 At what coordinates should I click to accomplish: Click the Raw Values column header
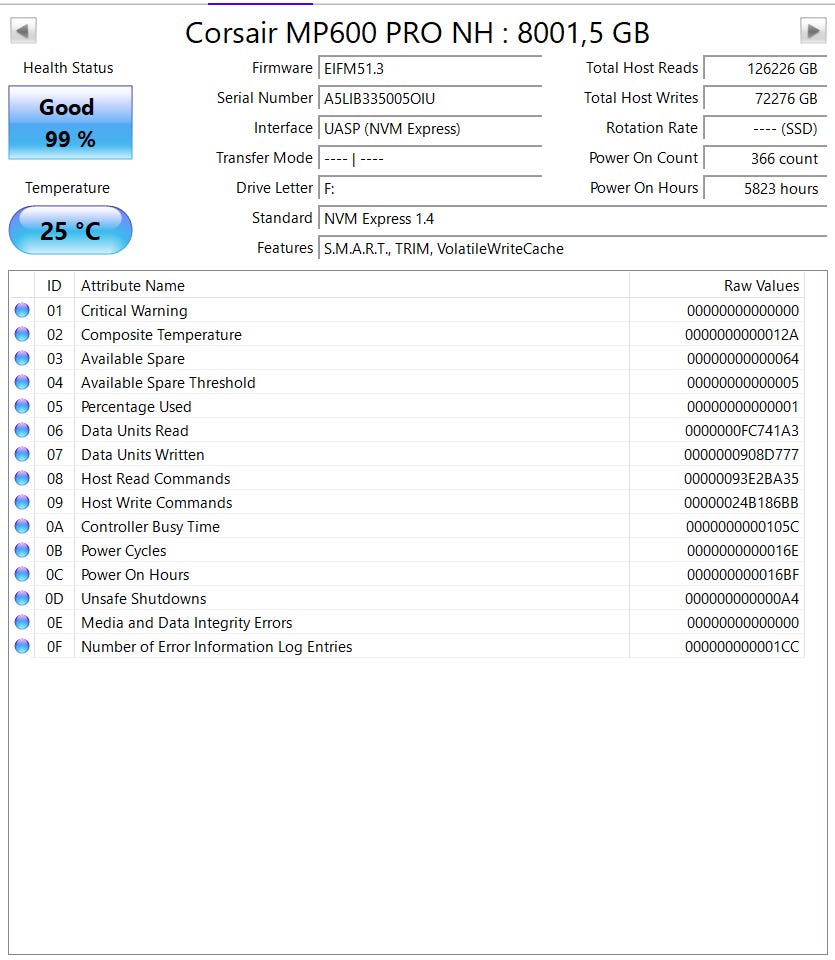(717, 286)
